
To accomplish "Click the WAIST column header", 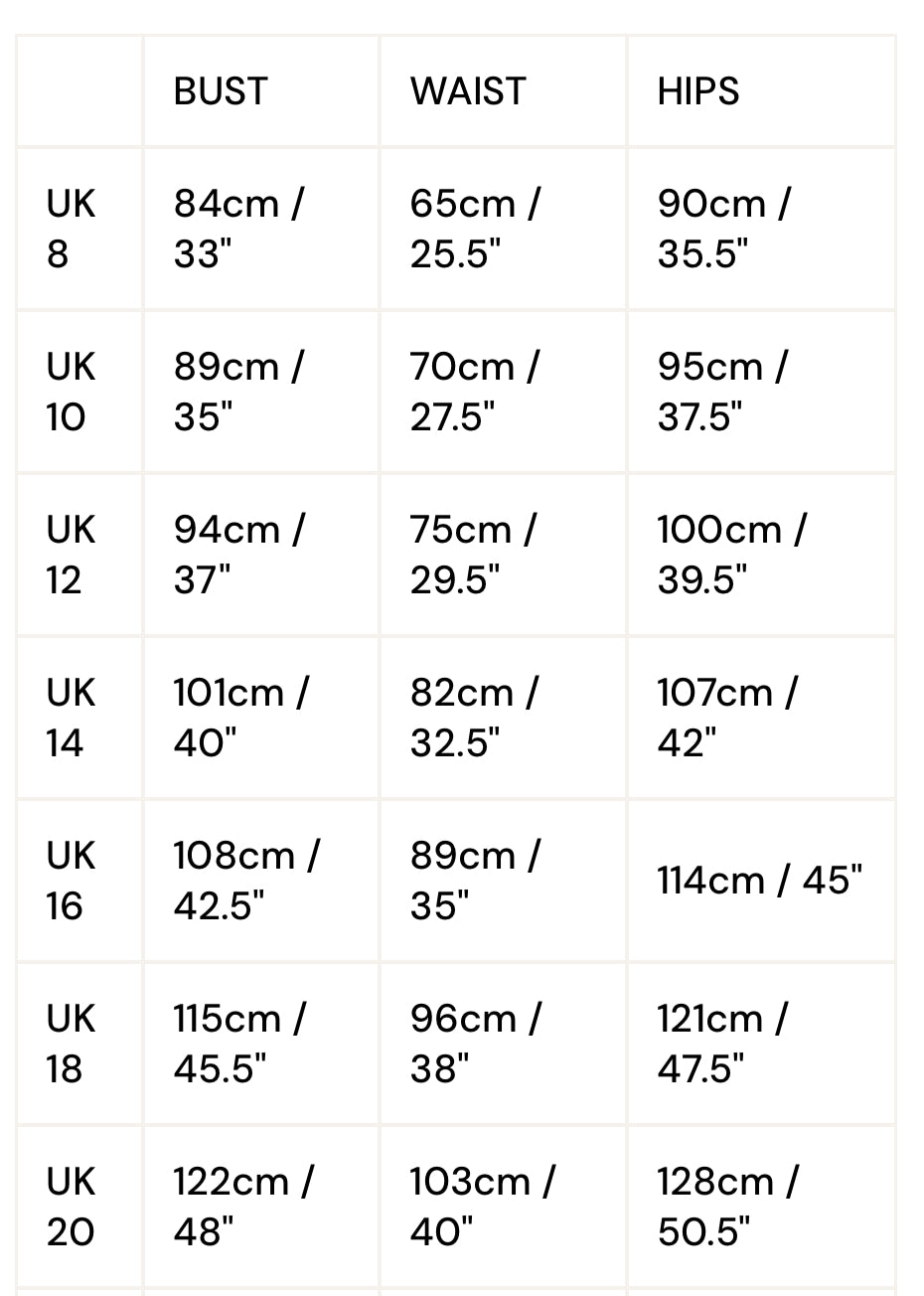I will tap(467, 91).
